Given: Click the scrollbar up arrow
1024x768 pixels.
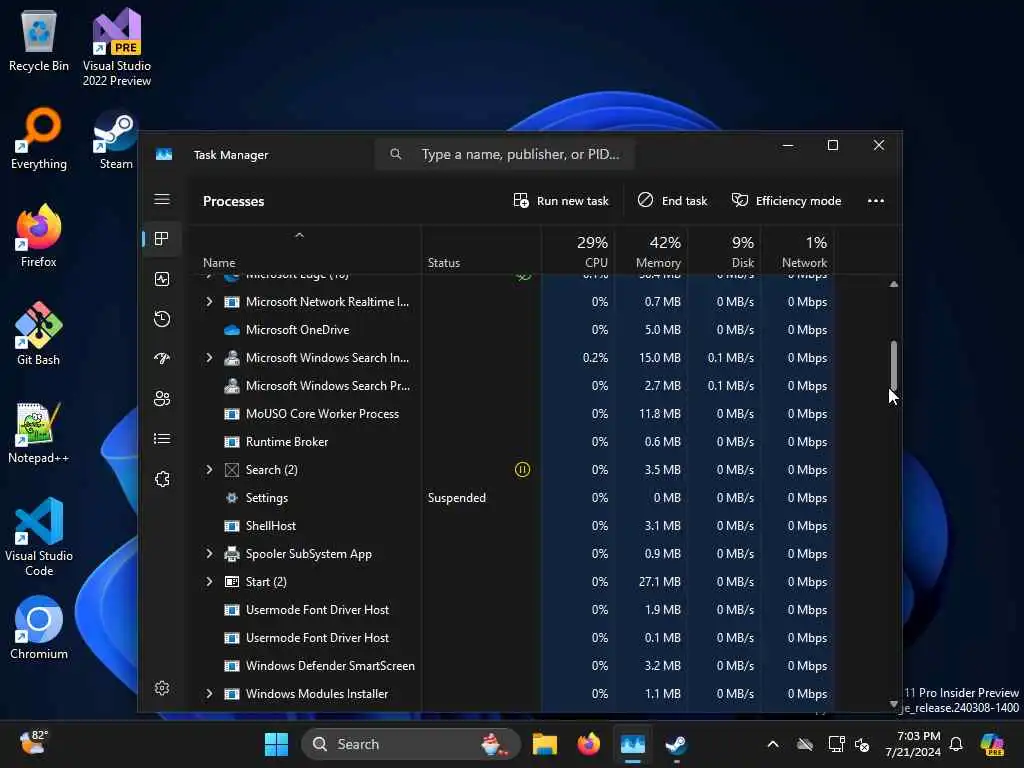Looking at the screenshot, I should coord(893,284).
